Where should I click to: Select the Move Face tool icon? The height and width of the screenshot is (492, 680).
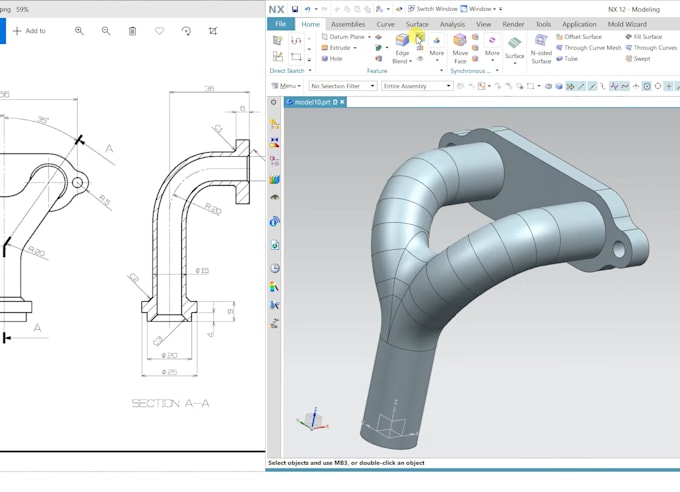460,40
